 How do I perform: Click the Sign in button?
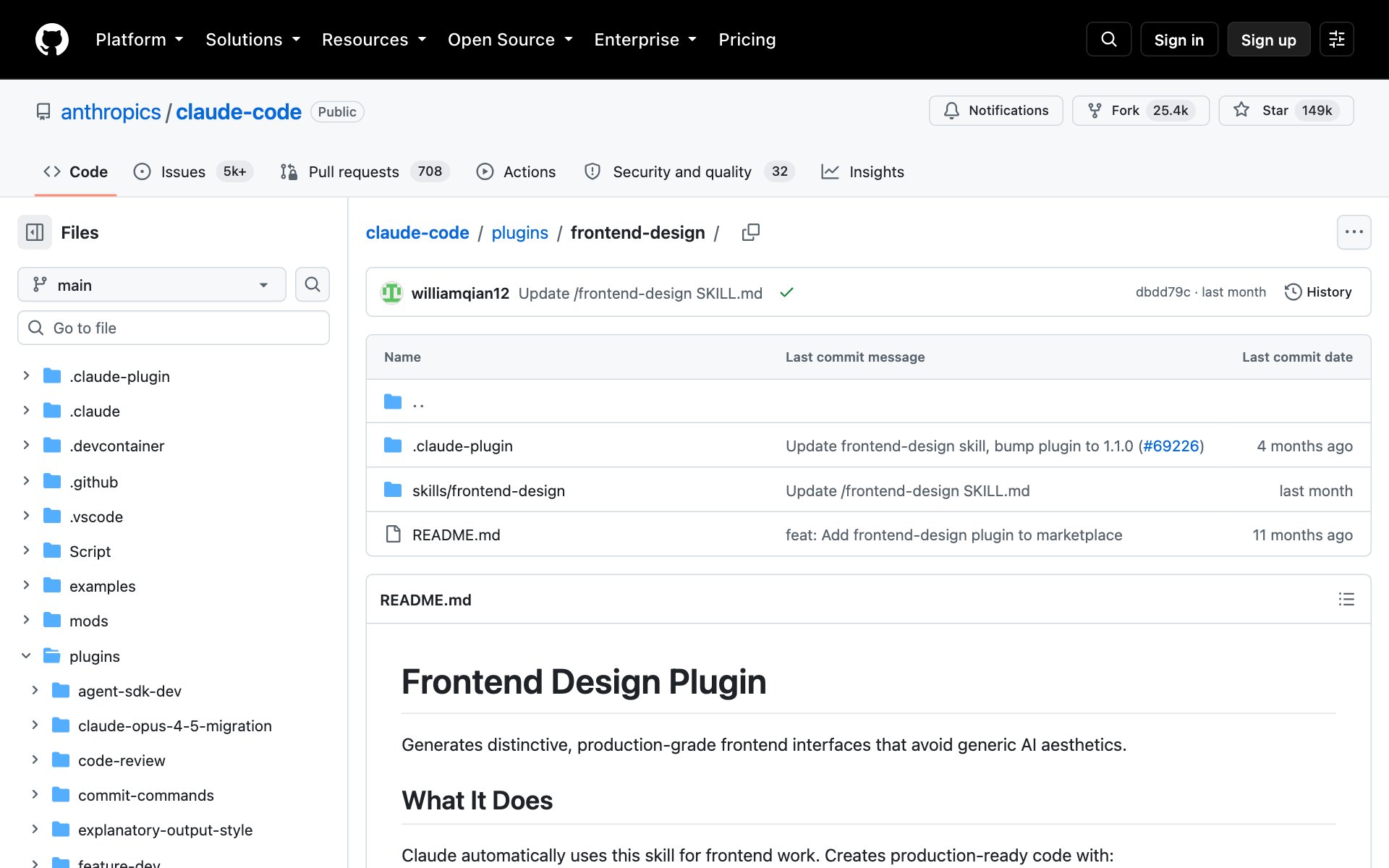(1178, 39)
